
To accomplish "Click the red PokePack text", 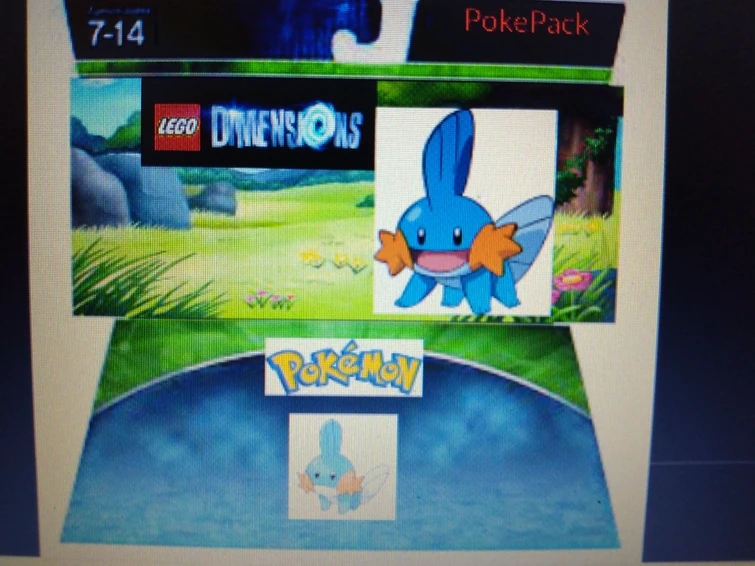I will pos(527,22).
